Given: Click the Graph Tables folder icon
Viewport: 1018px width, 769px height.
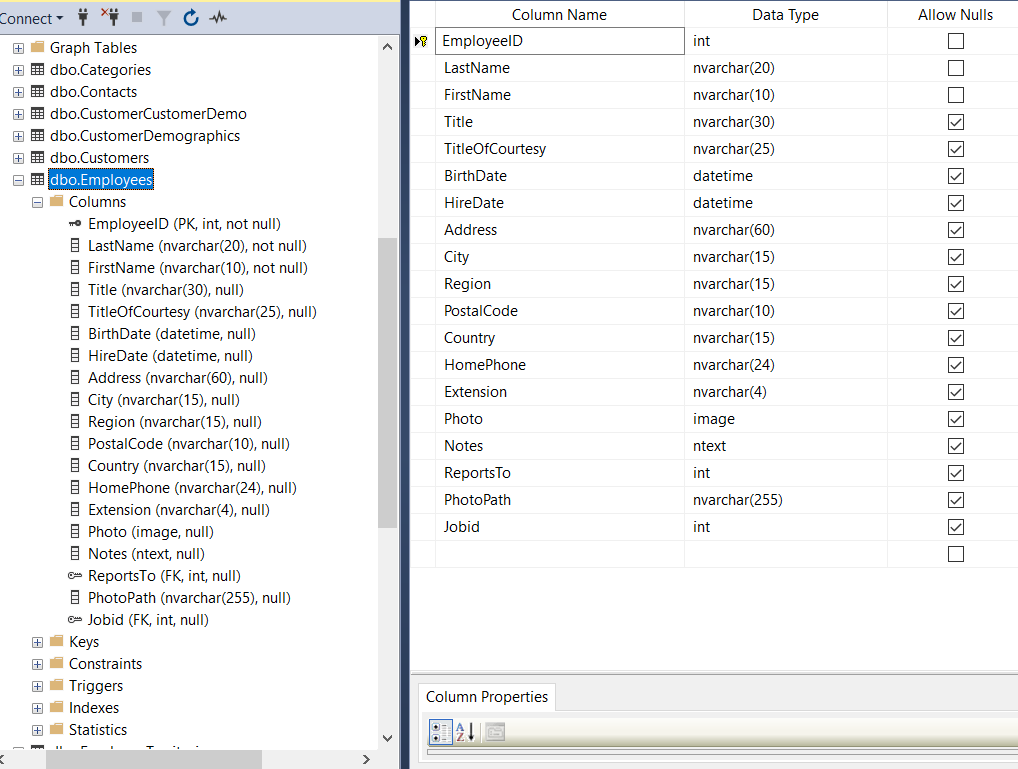Looking at the screenshot, I should pos(38,47).
